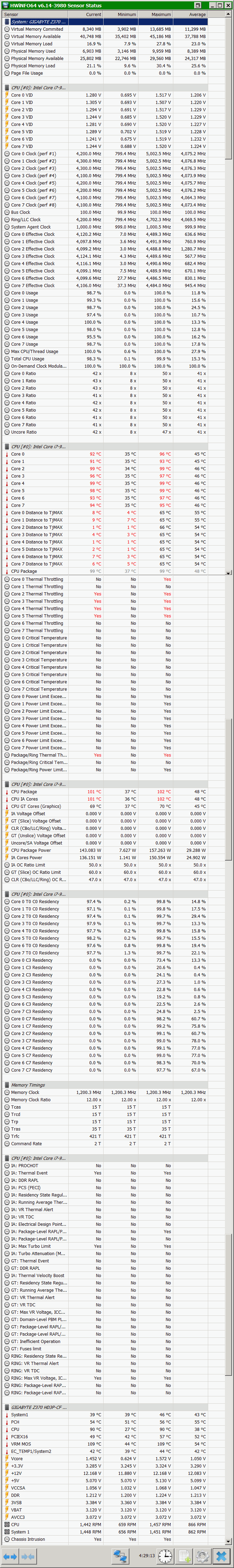Image resolution: width=234 pixels, height=1568 pixels.
Task: Click the Memory Clock Ratio row icon
Action: (7, 1100)
